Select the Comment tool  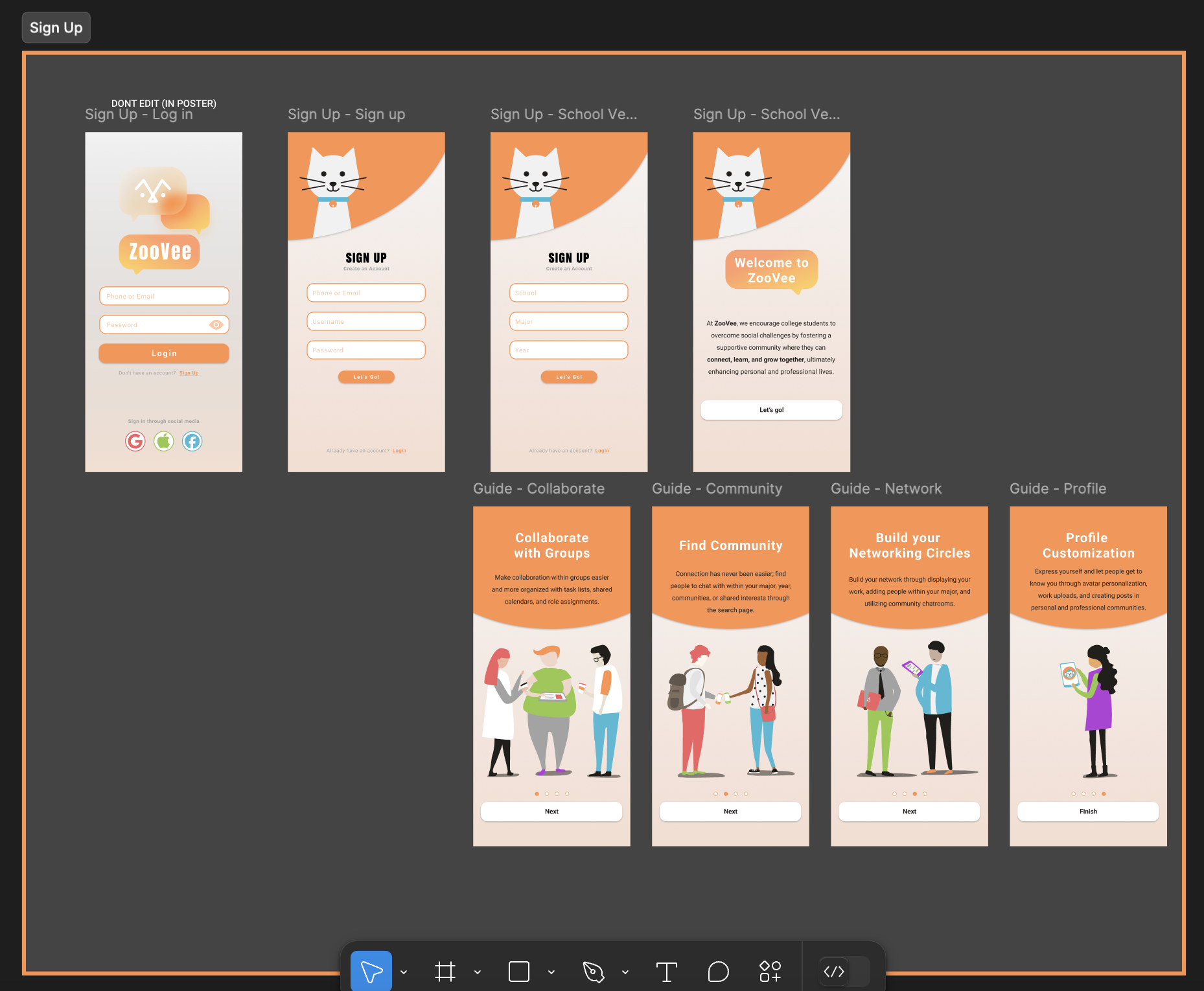(x=718, y=972)
